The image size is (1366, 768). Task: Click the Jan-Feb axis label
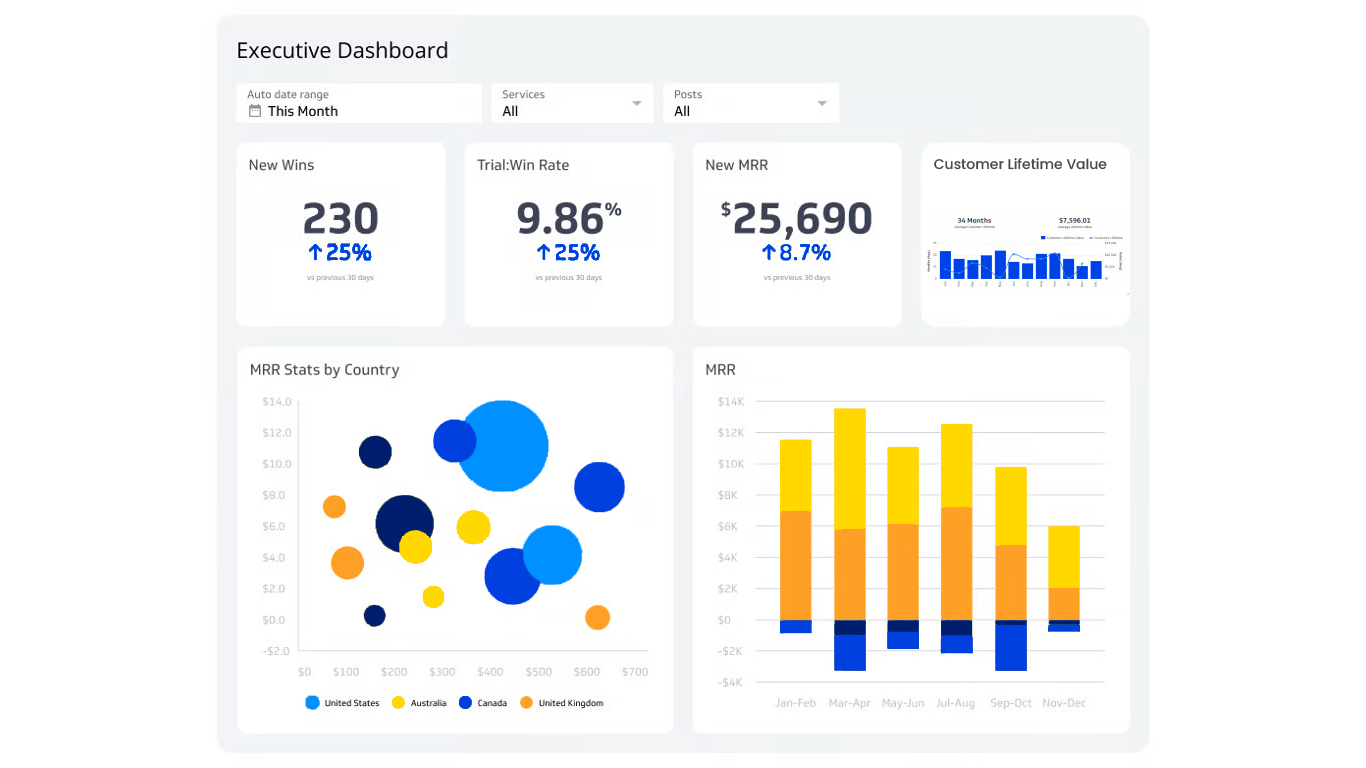tap(796, 703)
